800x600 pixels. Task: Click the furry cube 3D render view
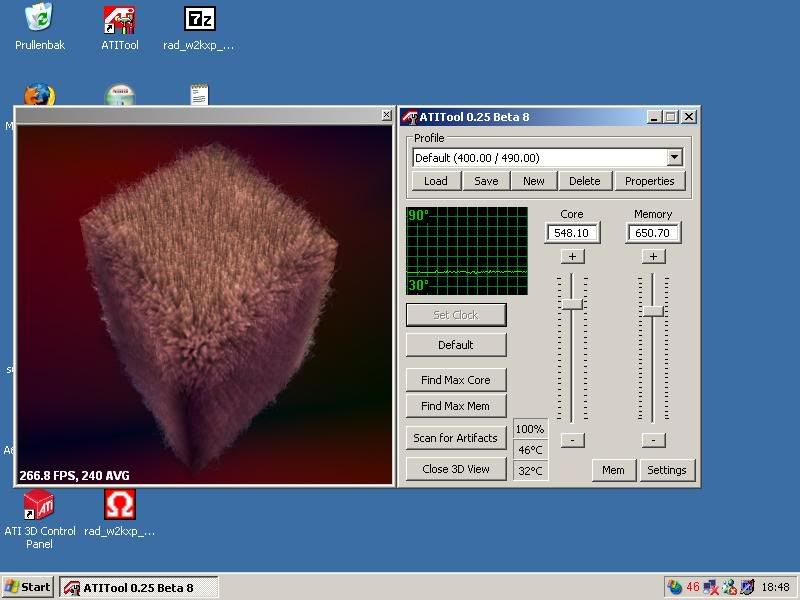pyautogui.click(x=205, y=305)
